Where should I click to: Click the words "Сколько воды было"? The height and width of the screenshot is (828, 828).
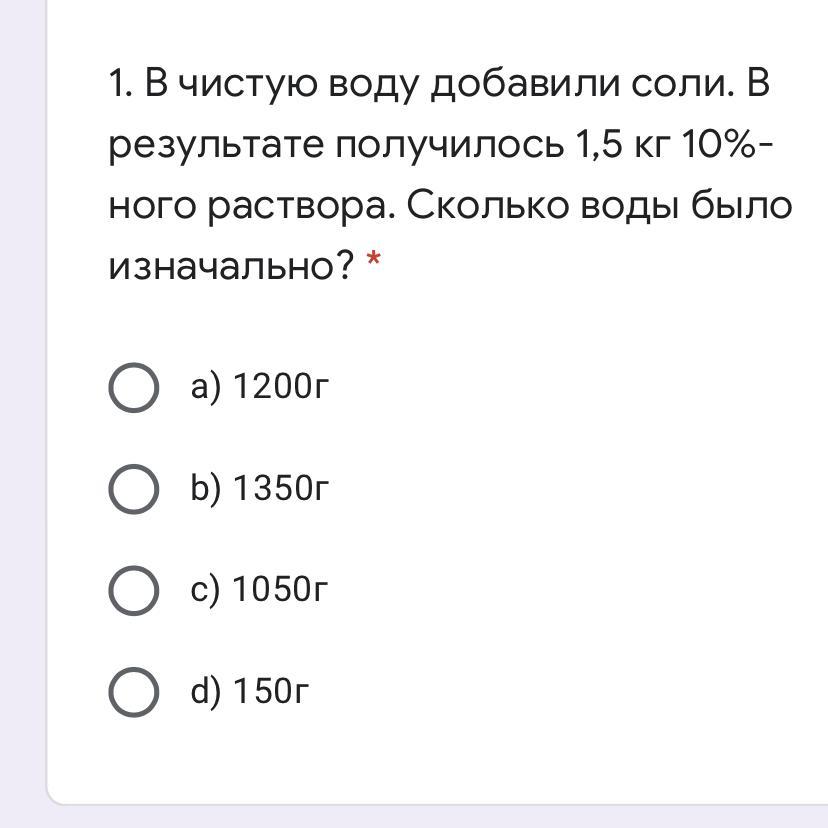point(600,206)
